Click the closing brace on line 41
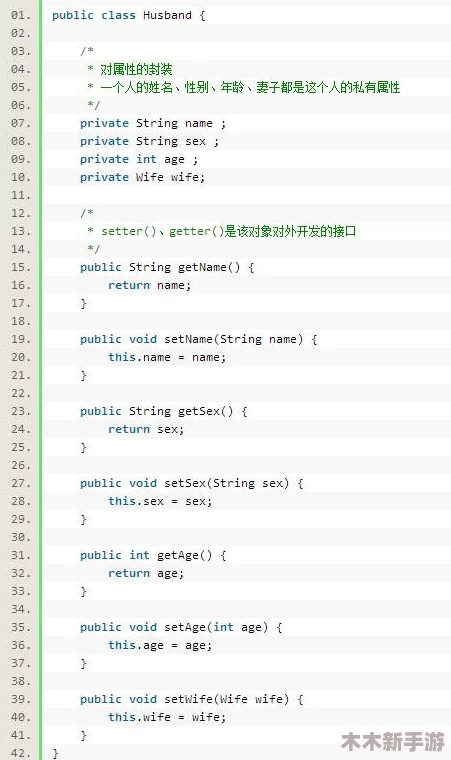The width and height of the screenshot is (451, 760). (x=83, y=736)
